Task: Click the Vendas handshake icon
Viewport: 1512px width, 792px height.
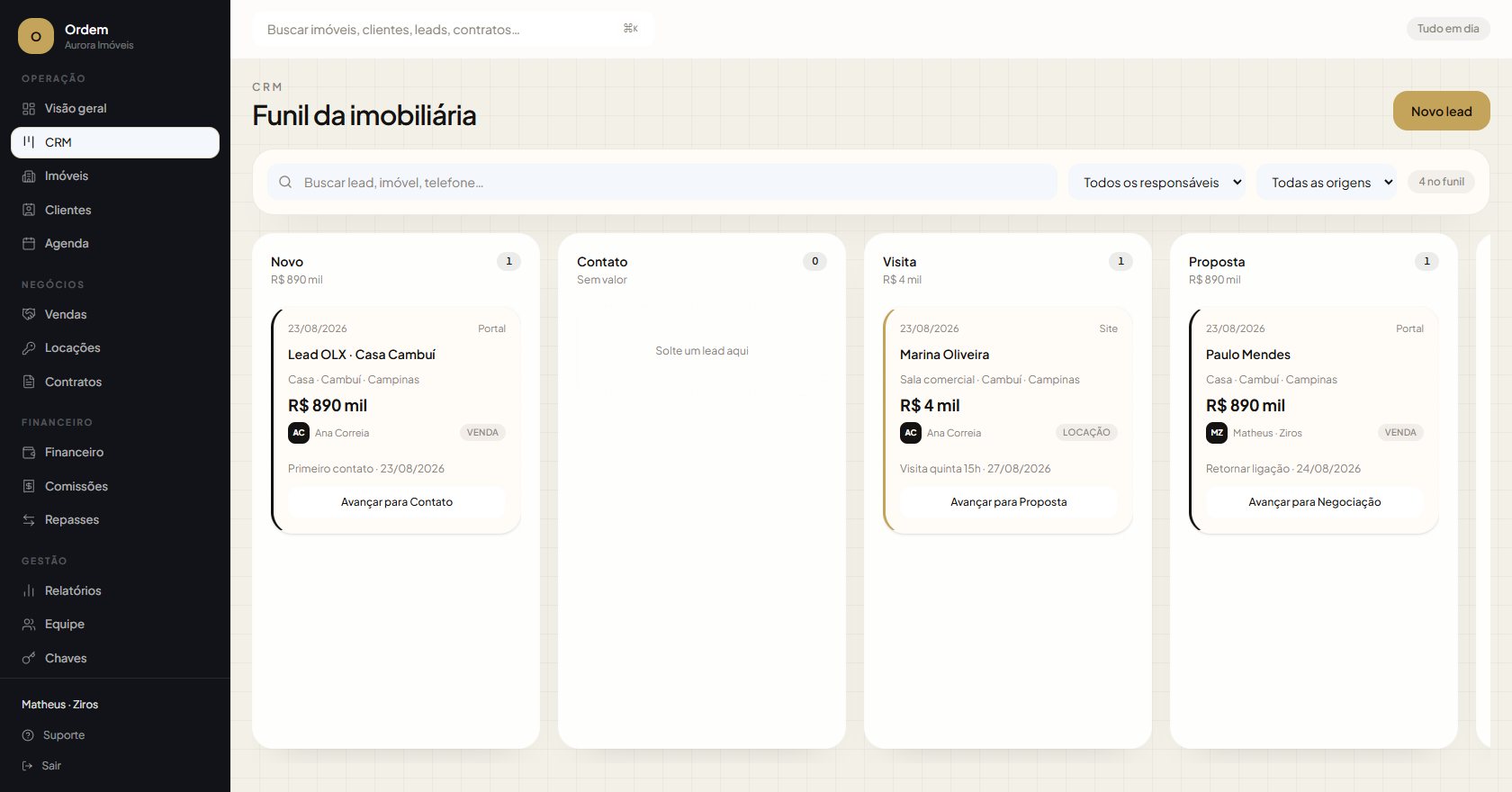Action: tap(29, 314)
